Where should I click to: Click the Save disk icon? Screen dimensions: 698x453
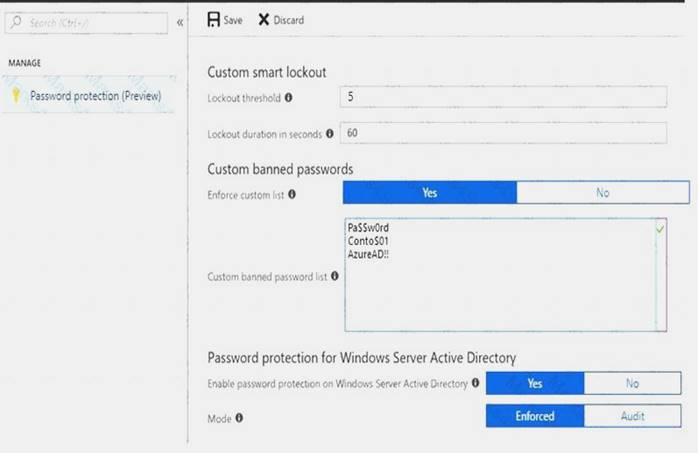[x=214, y=20]
